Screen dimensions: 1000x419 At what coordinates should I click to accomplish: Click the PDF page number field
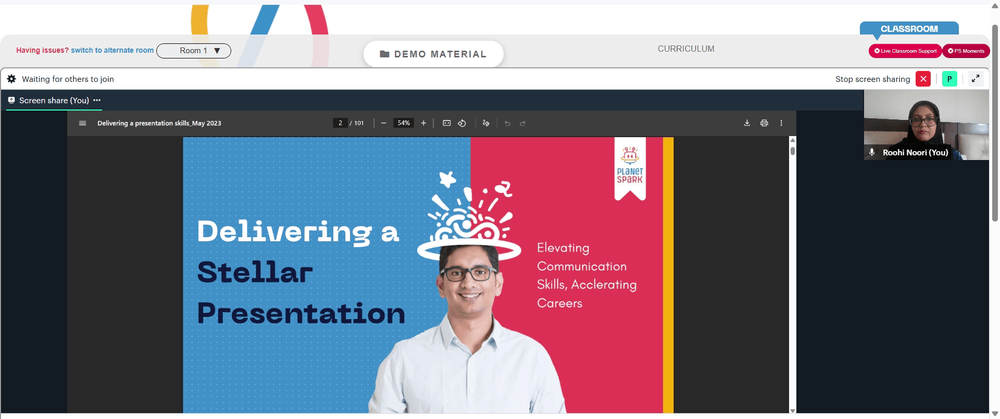click(341, 123)
